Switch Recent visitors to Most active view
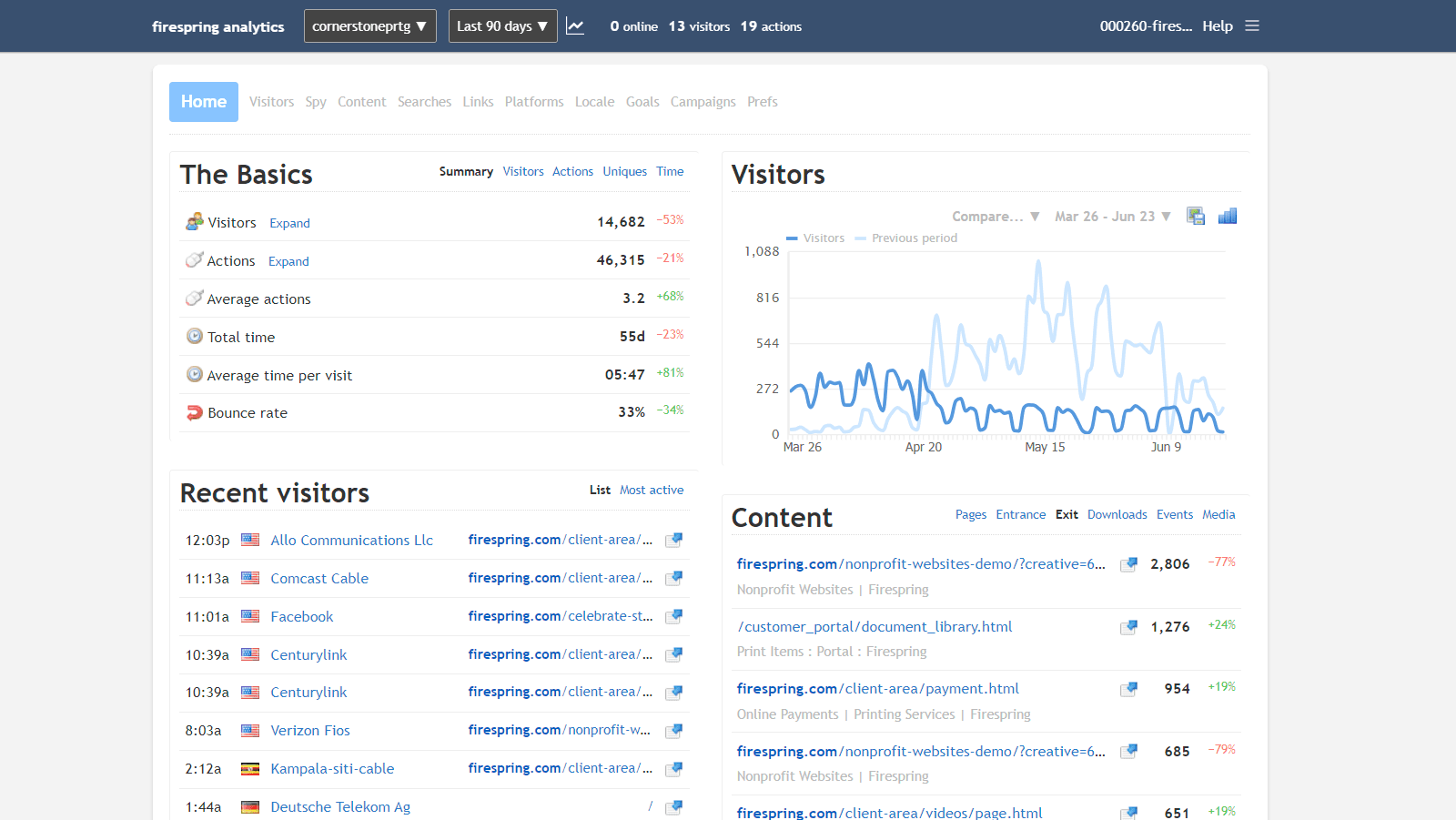The width and height of the screenshot is (1456, 820). [652, 490]
